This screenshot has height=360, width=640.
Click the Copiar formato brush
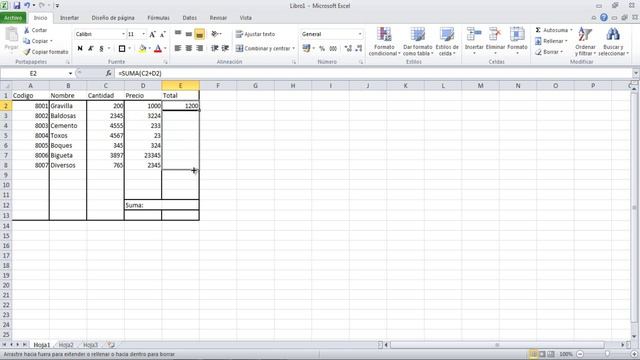46,52
